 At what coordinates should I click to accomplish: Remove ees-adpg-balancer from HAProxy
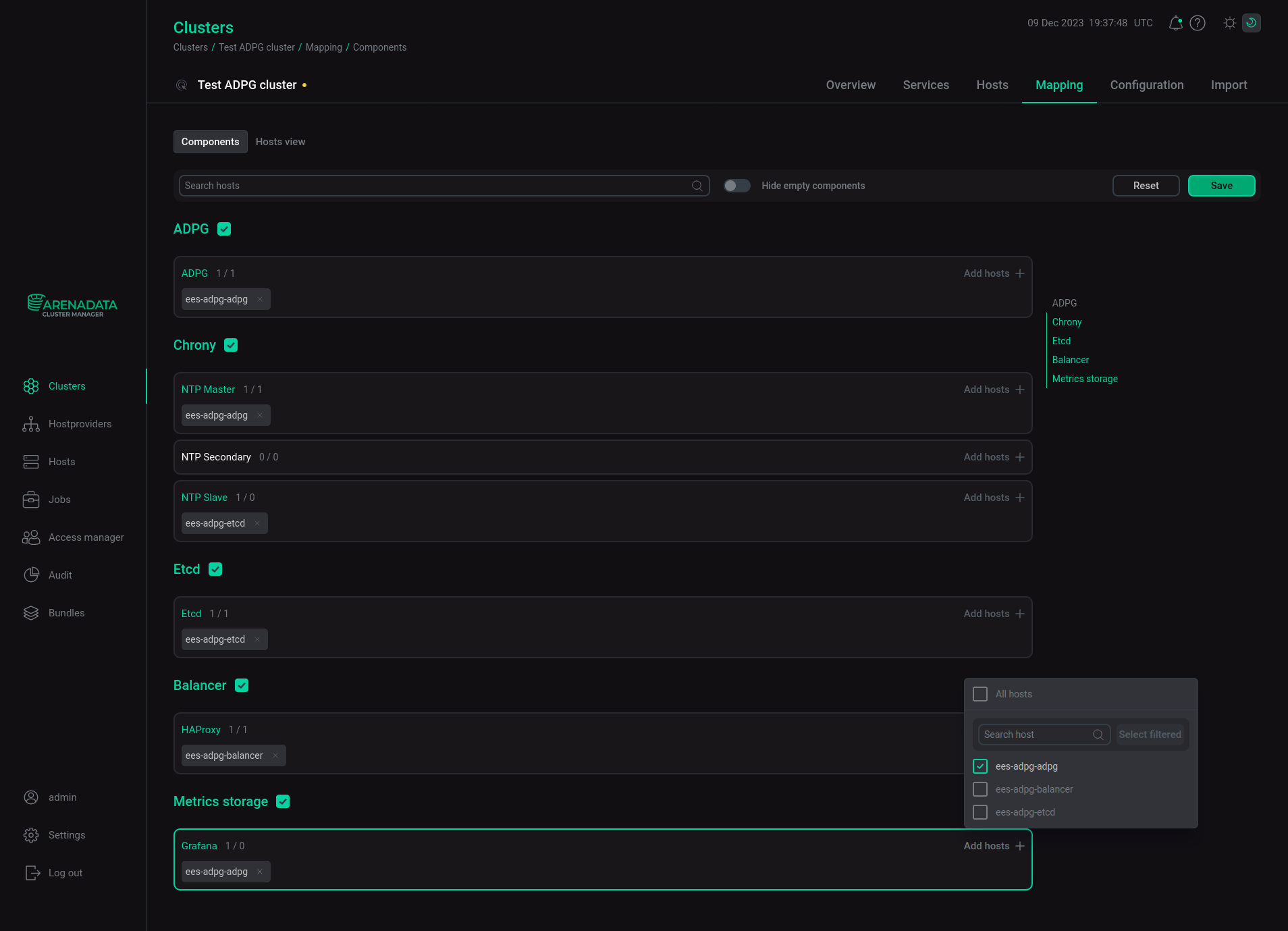(275, 755)
